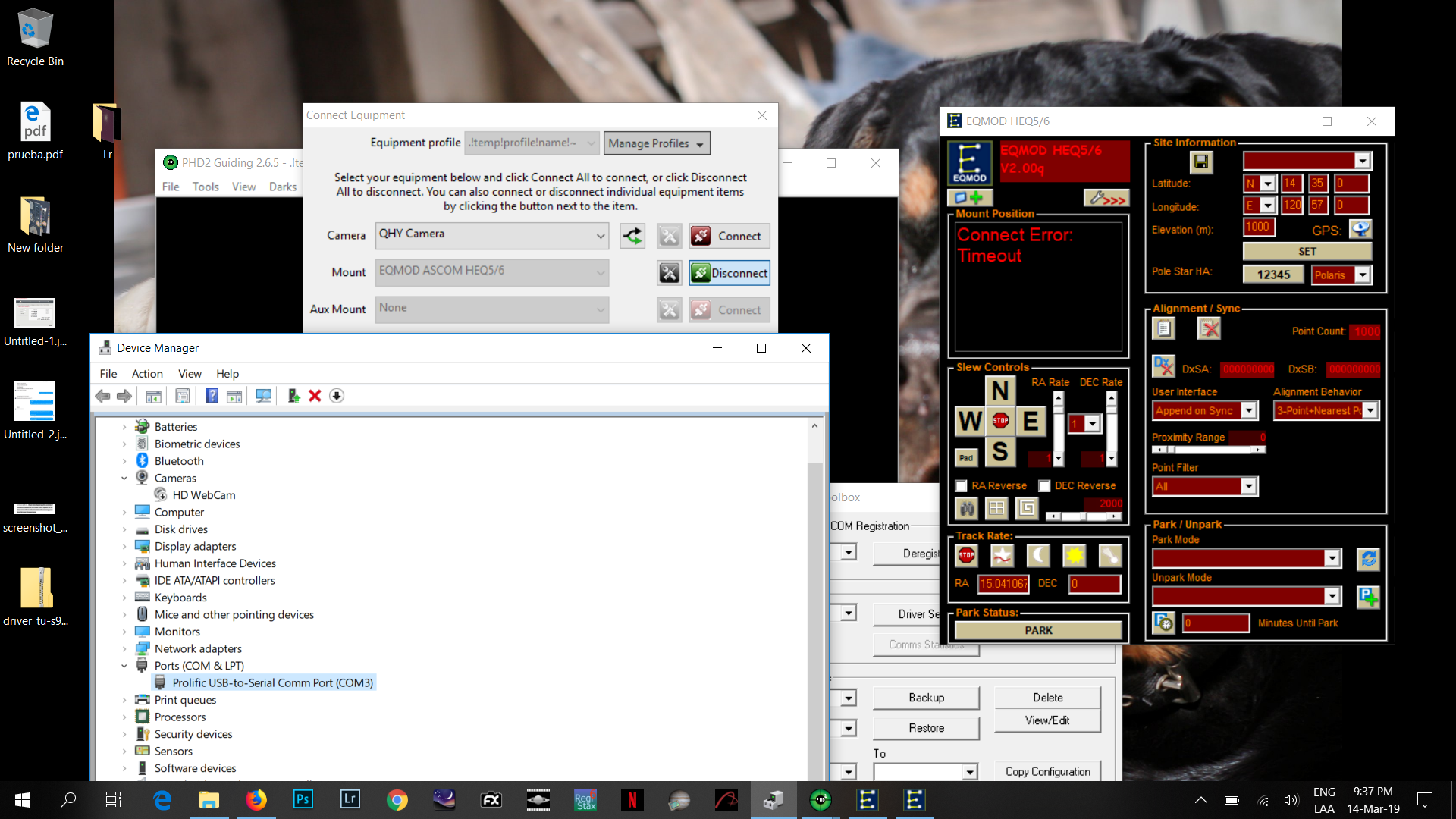The height and width of the screenshot is (819, 1456).
Task: Open the Longitude E direction dropdown
Action: [1268, 206]
